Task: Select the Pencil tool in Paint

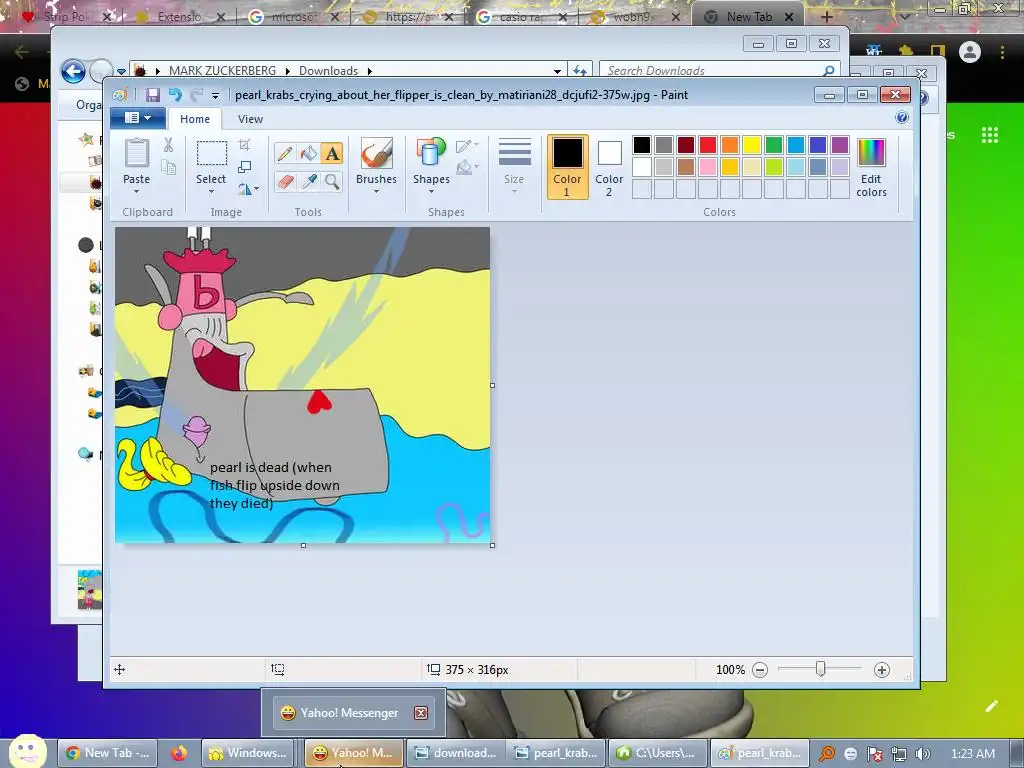Action: pyautogui.click(x=285, y=153)
